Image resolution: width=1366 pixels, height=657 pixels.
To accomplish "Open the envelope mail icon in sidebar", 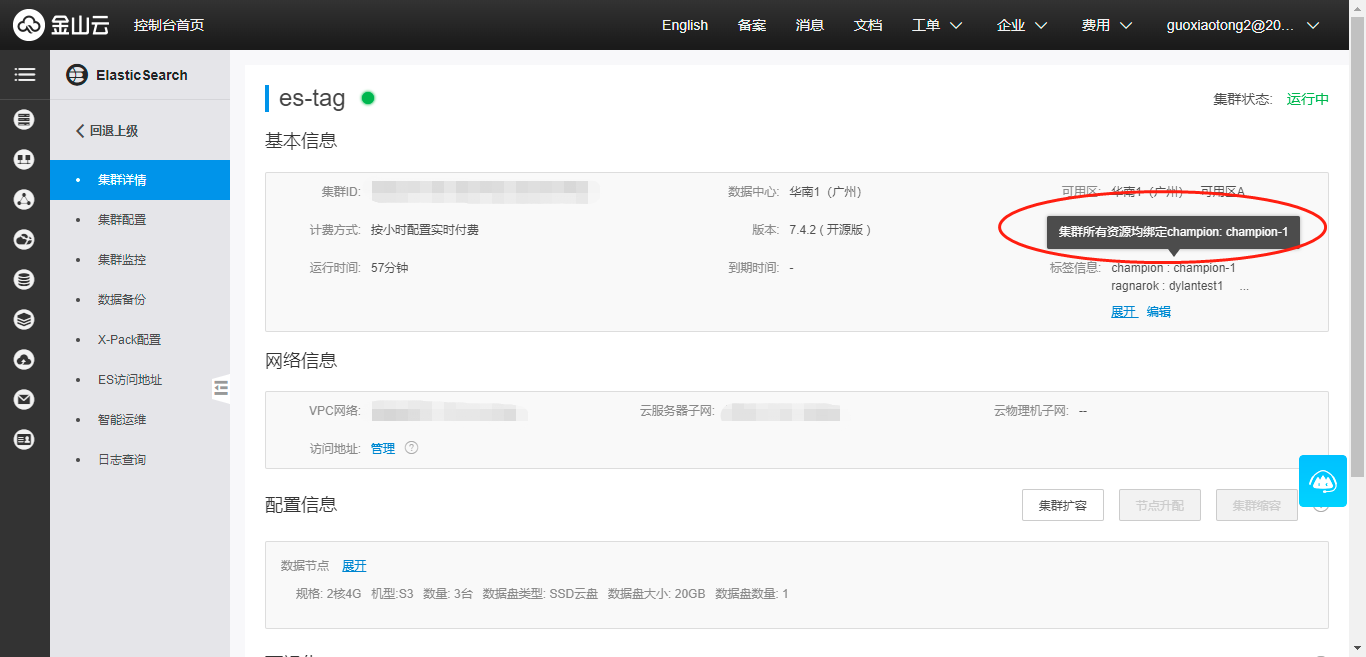I will (24, 399).
